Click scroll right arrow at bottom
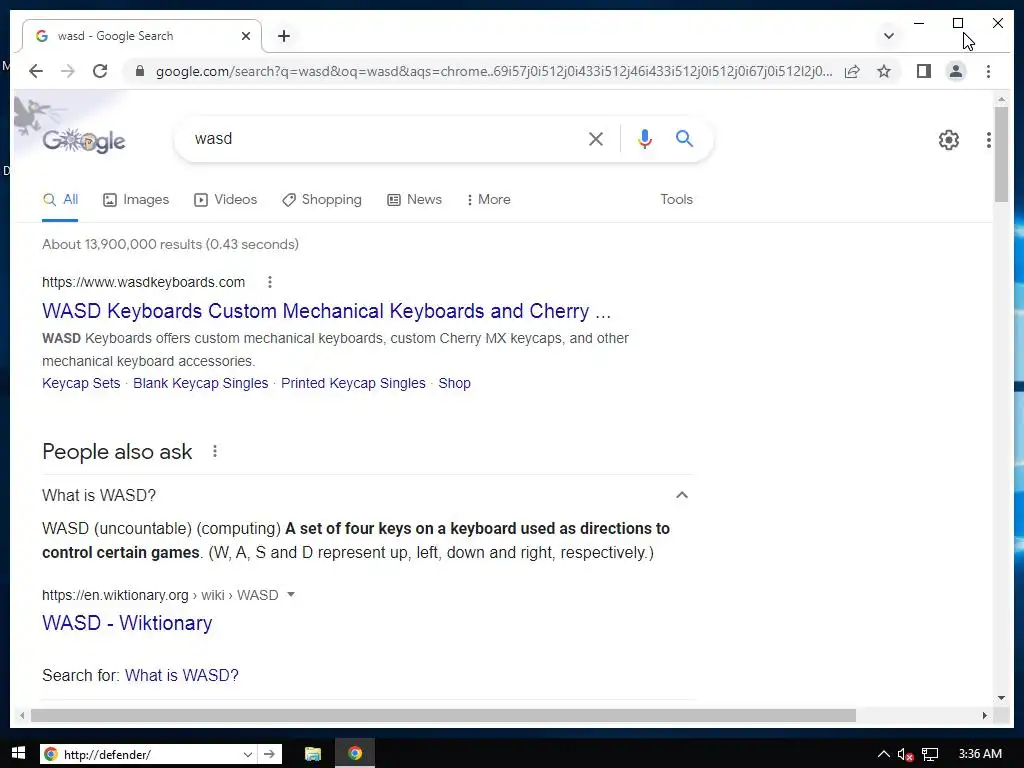Screen dimensions: 1024x768 pyautogui.click(x=984, y=716)
